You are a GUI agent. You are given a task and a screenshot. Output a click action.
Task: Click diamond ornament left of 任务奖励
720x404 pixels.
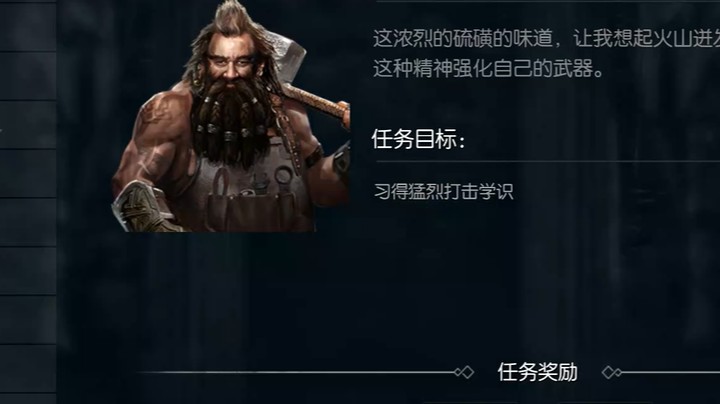tap(464, 372)
